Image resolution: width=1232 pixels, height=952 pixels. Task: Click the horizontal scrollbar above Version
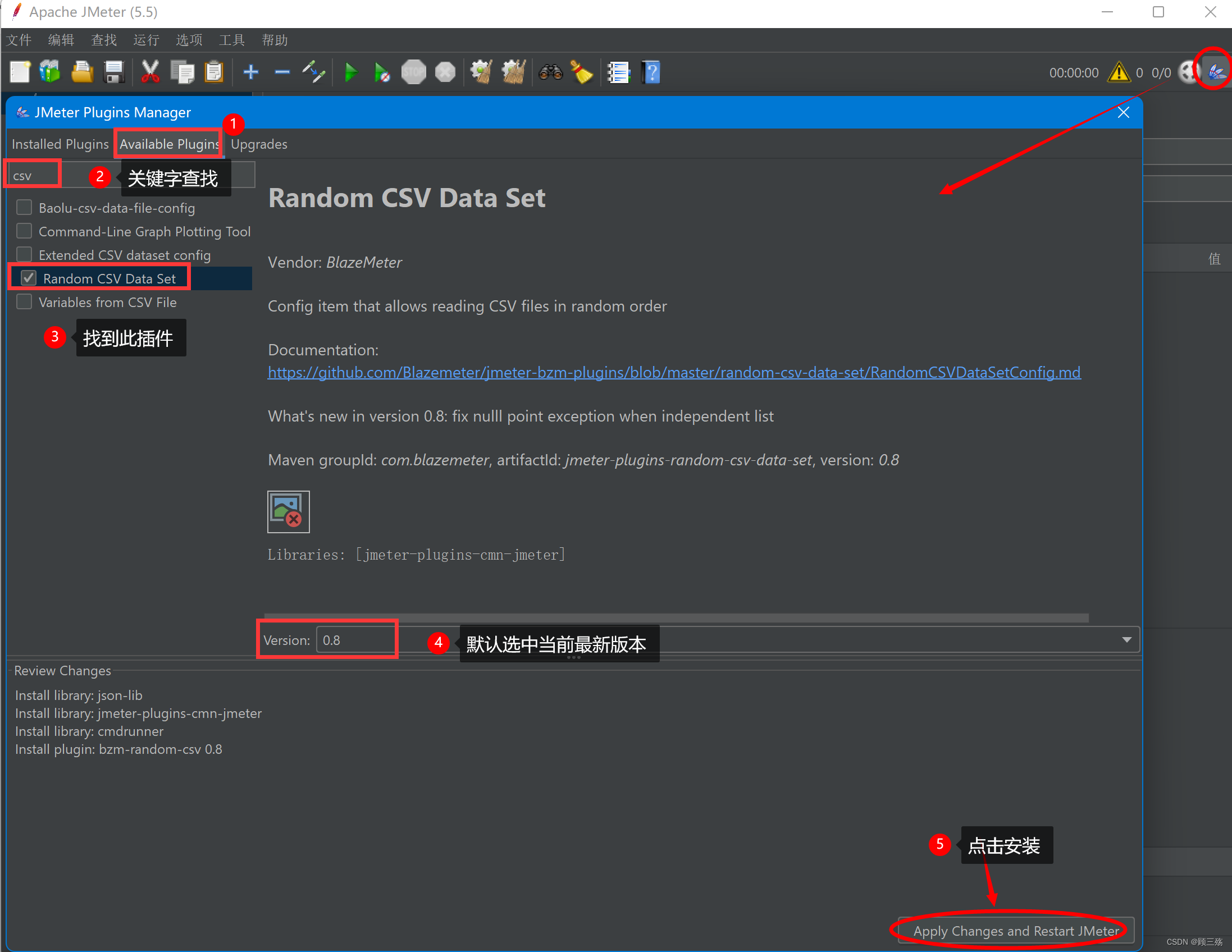[x=676, y=617]
